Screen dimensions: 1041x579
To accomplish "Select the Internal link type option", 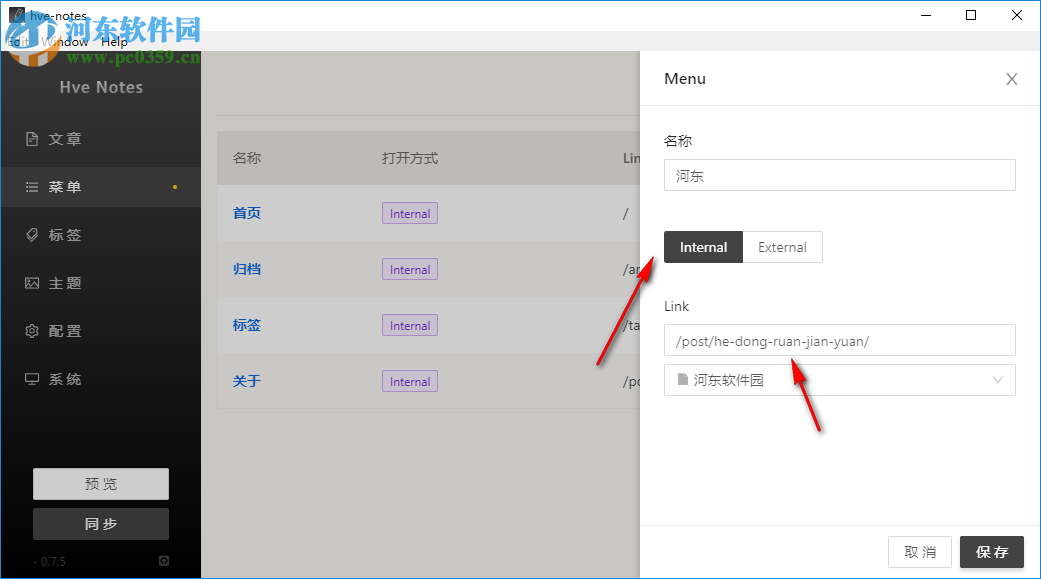I will [x=703, y=247].
